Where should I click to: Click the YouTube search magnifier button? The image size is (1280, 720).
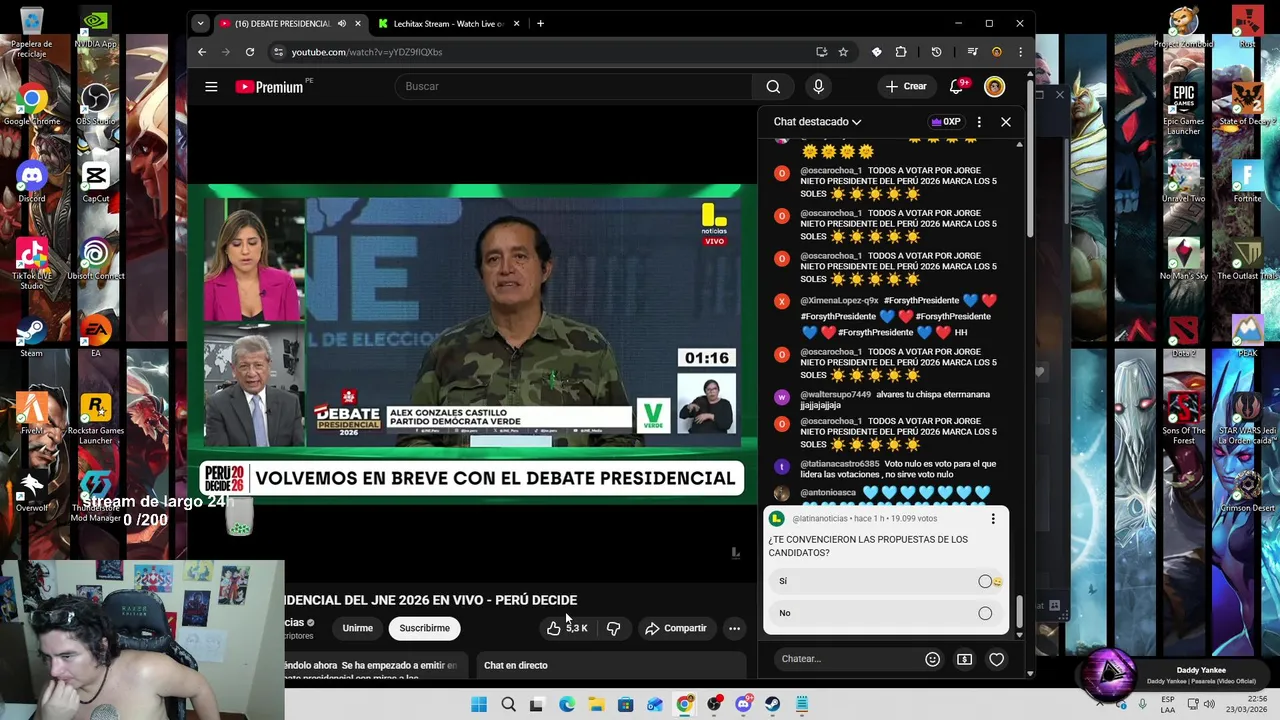point(773,87)
